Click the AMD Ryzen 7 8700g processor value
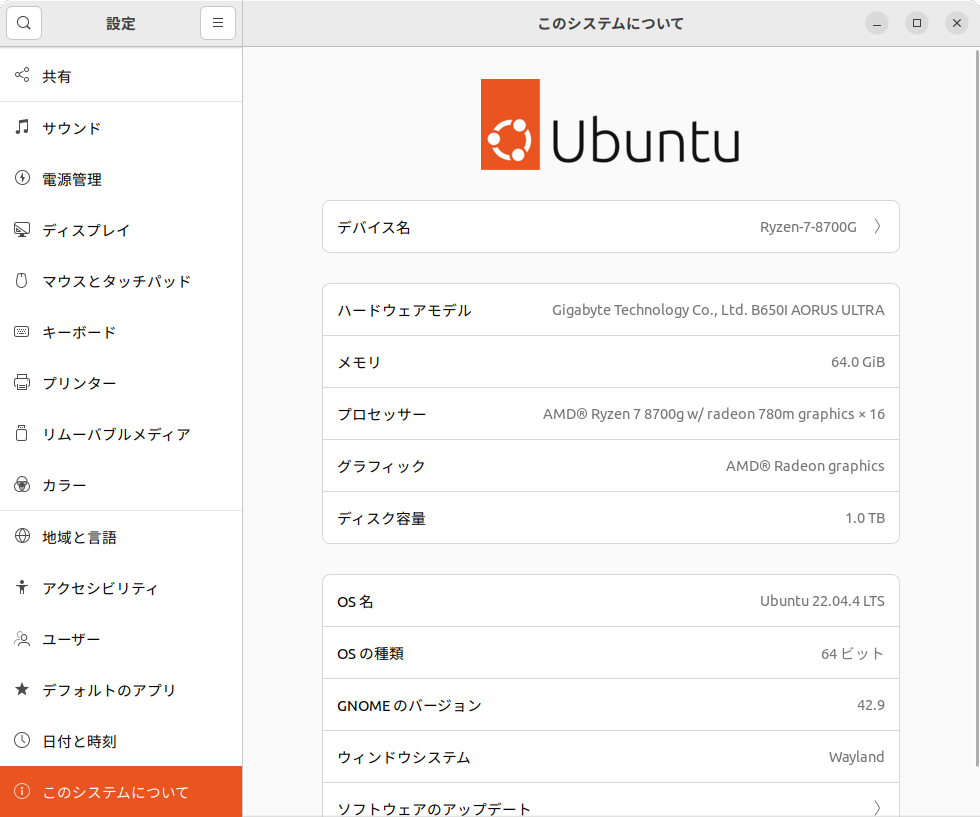This screenshot has height=817, width=980. (714, 414)
